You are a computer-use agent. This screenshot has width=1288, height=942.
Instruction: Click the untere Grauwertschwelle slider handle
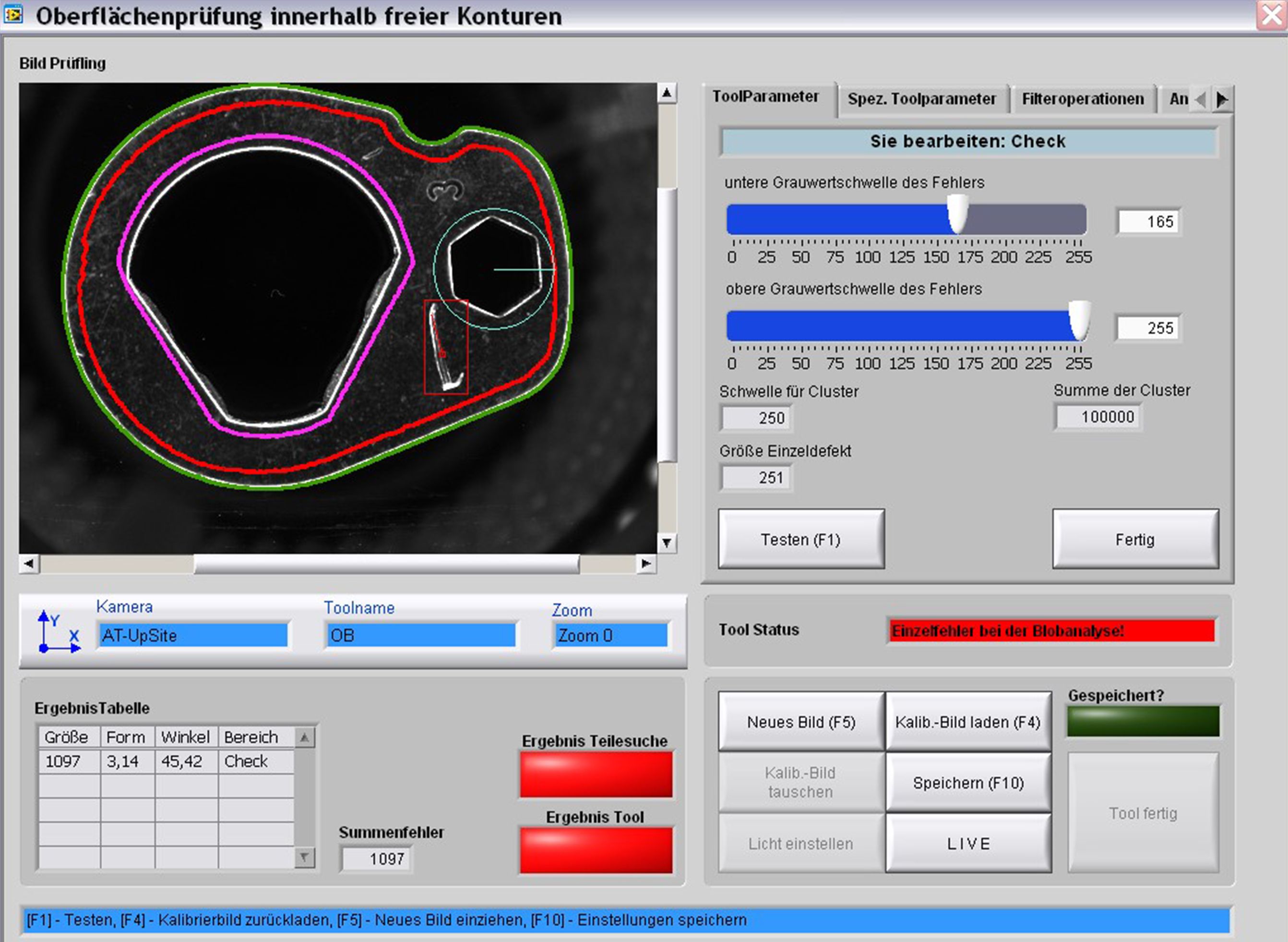(x=958, y=214)
